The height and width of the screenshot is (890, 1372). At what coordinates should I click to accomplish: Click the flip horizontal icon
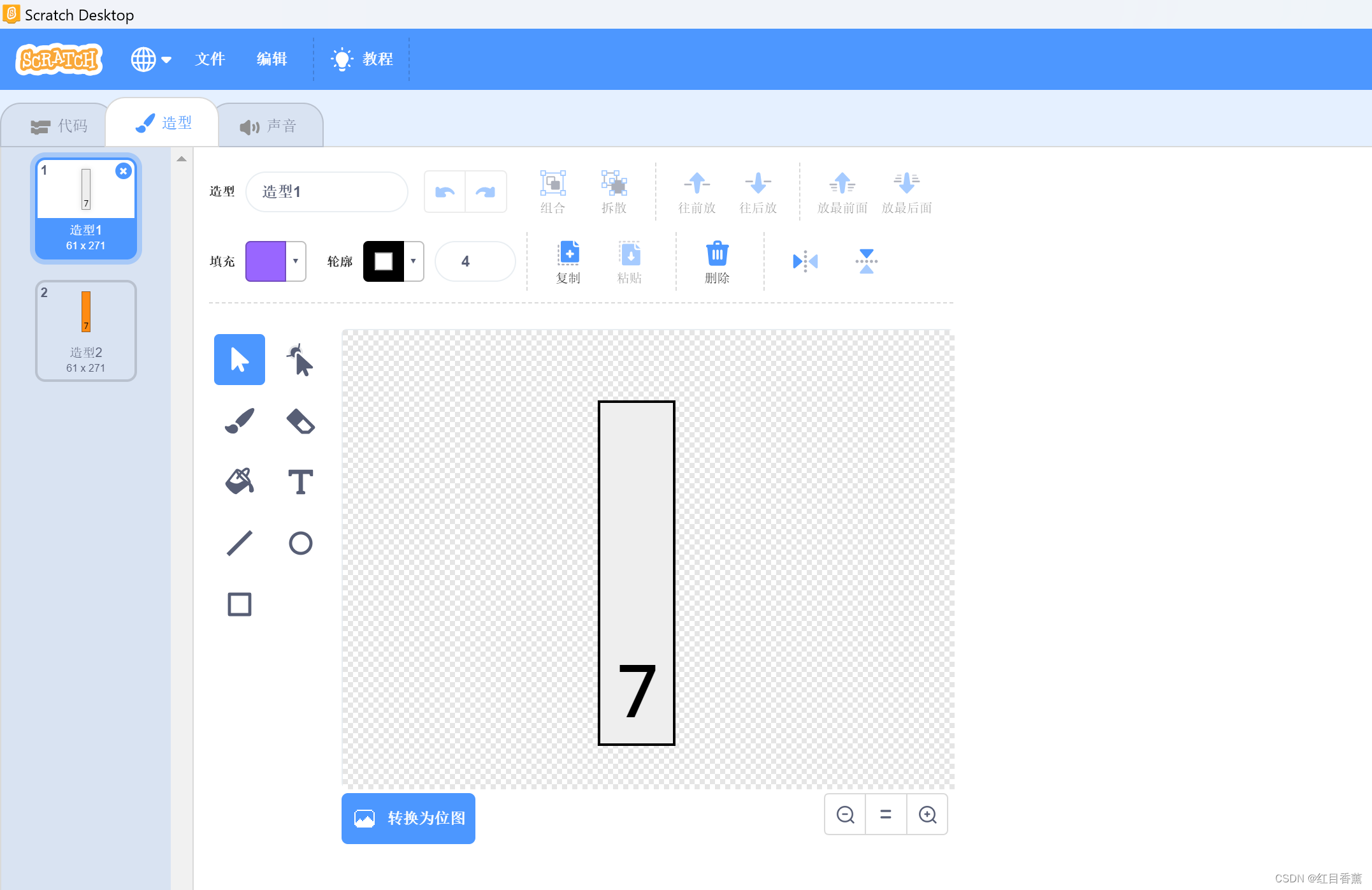(805, 261)
